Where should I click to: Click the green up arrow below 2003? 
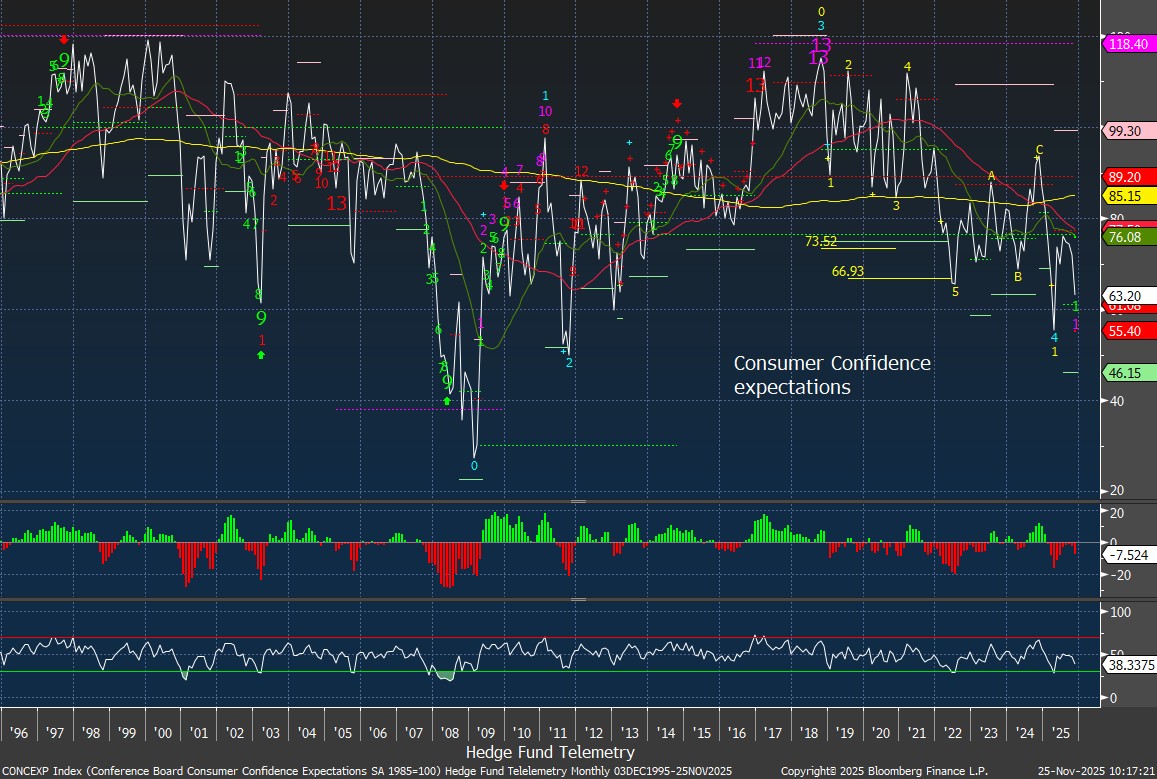[262, 355]
